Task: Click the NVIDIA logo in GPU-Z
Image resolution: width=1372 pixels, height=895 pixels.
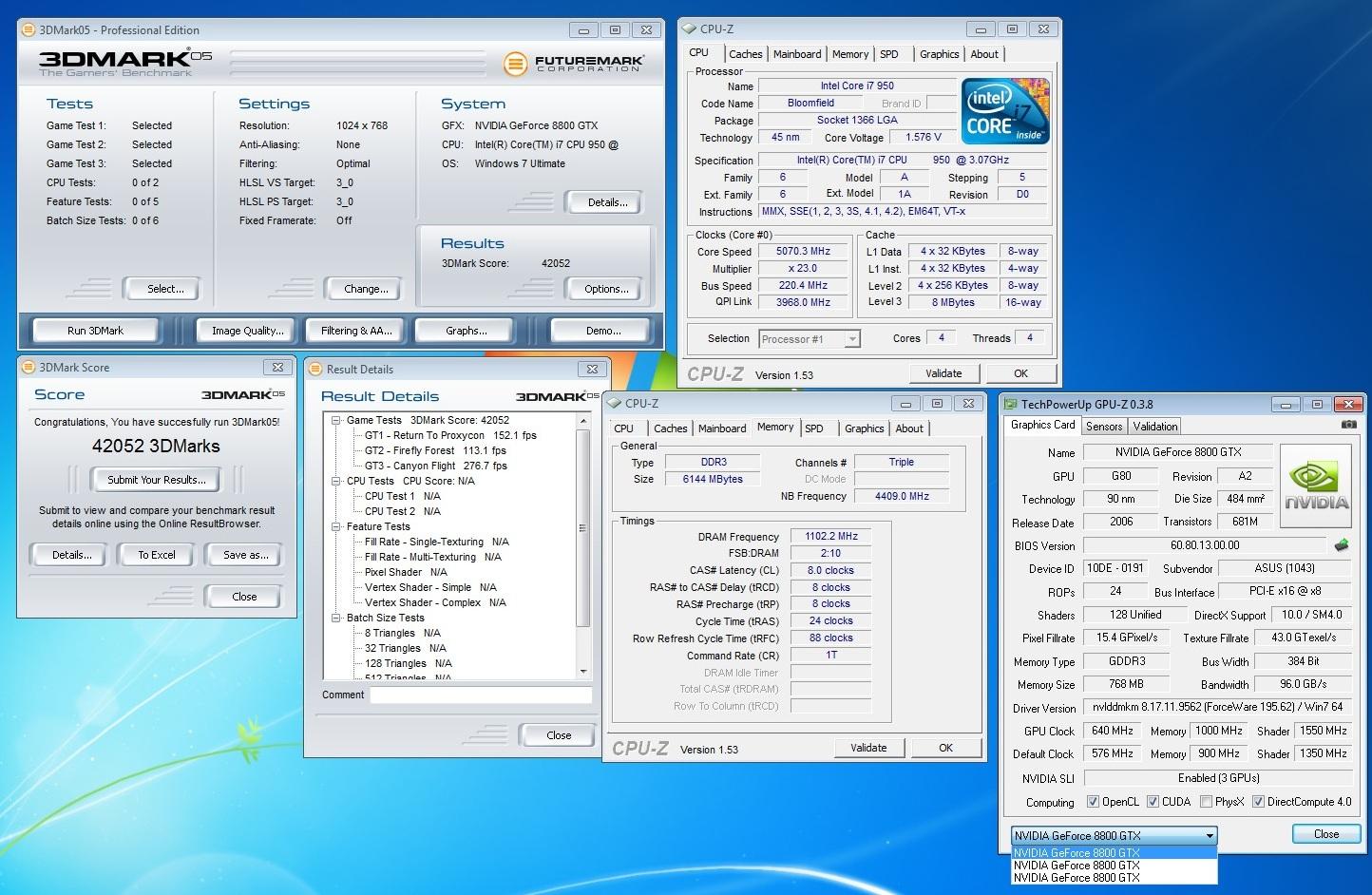Action: 1316,486
